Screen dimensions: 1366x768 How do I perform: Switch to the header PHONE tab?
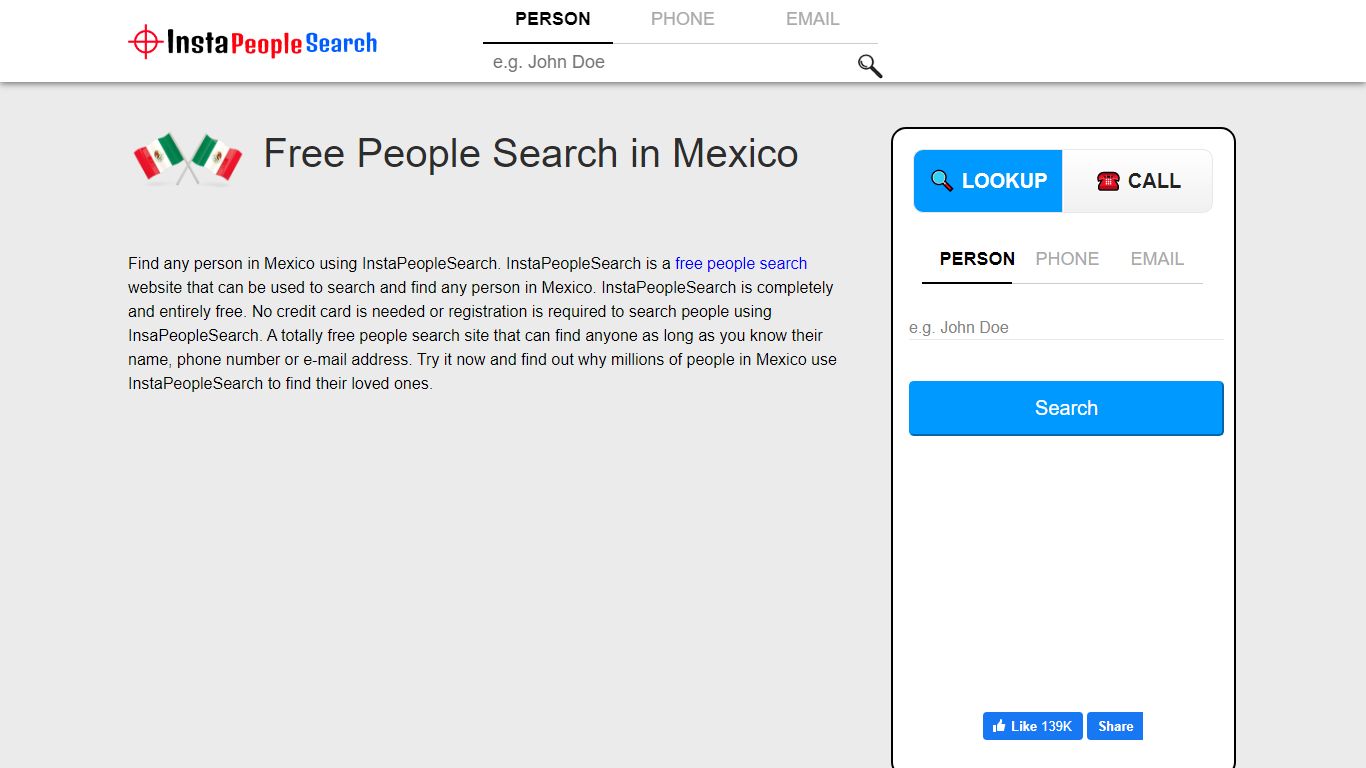[682, 19]
